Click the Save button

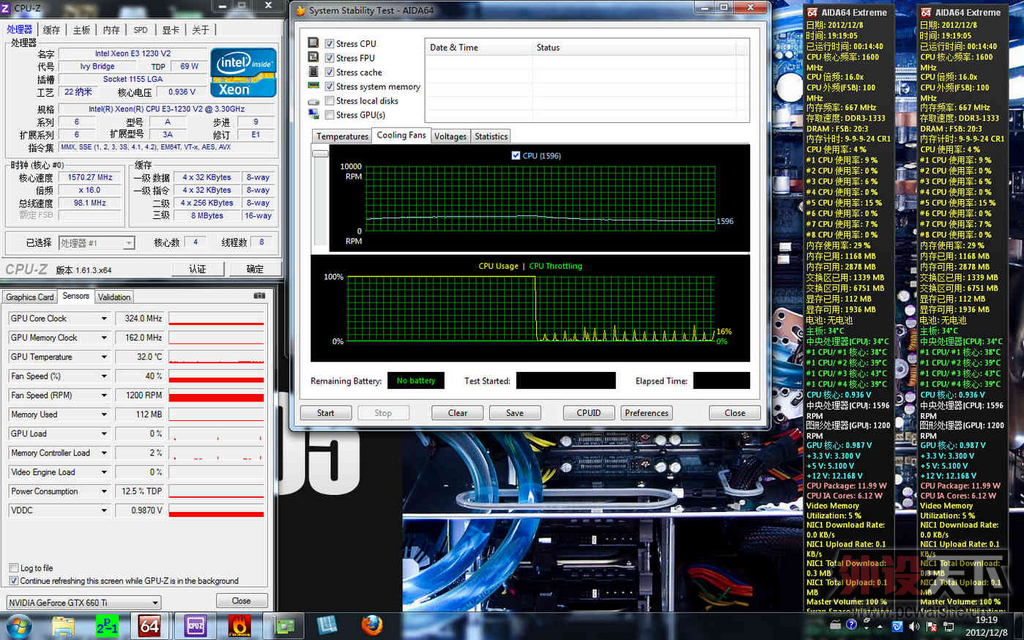click(x=515, y=413)
